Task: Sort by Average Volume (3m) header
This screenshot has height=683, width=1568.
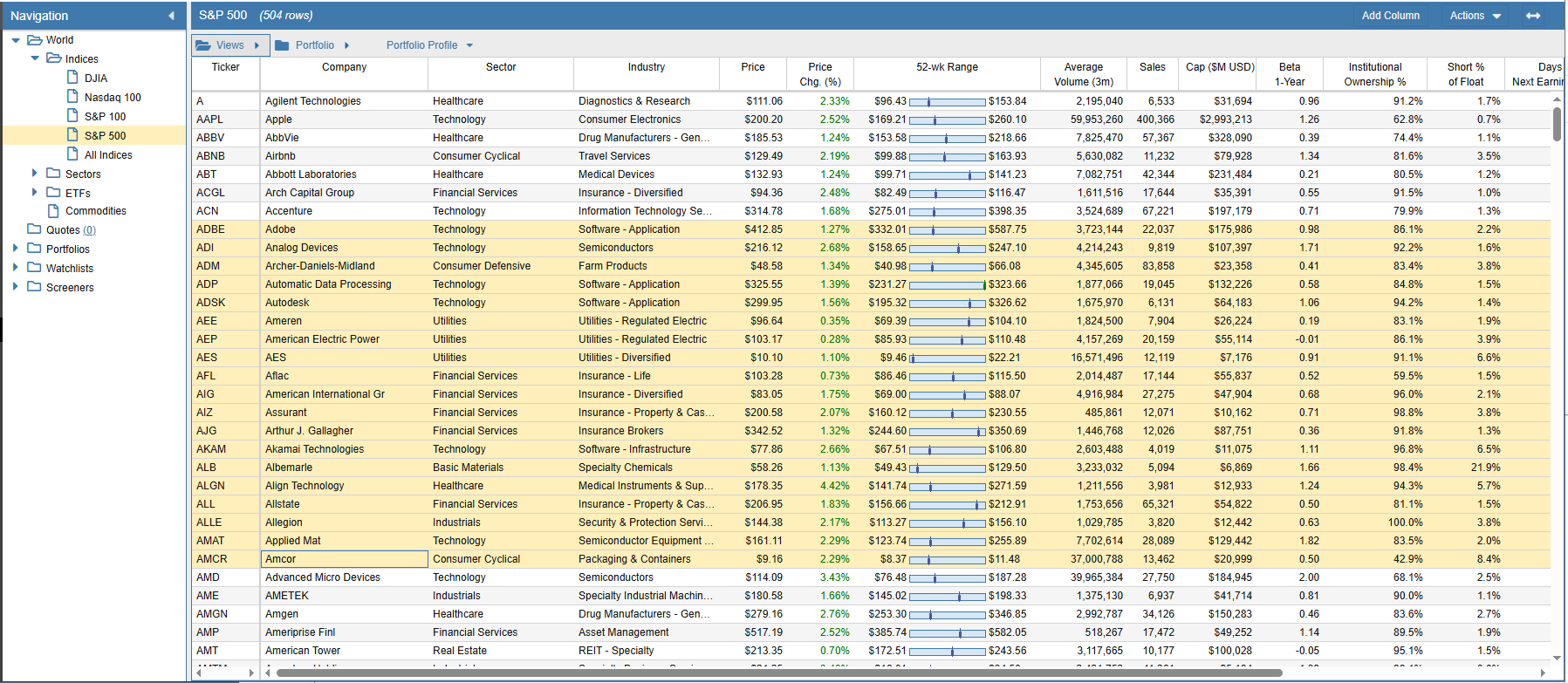Action: 1084,73
